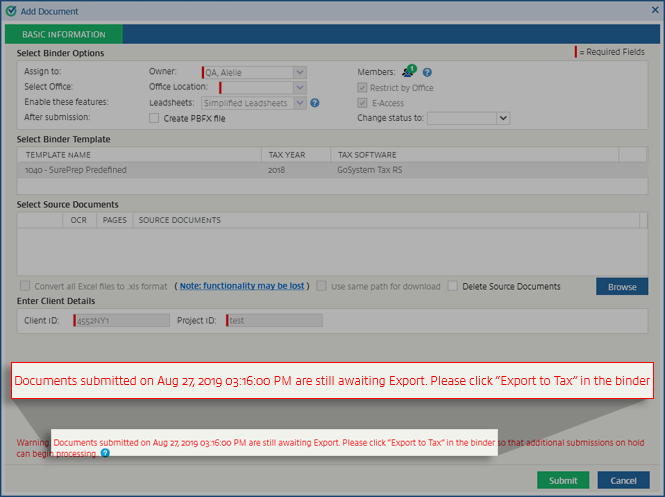Toggle Restrict by Office checkbox
The height and width of the screenshot is (497, 665).
(x=362, y=88)
